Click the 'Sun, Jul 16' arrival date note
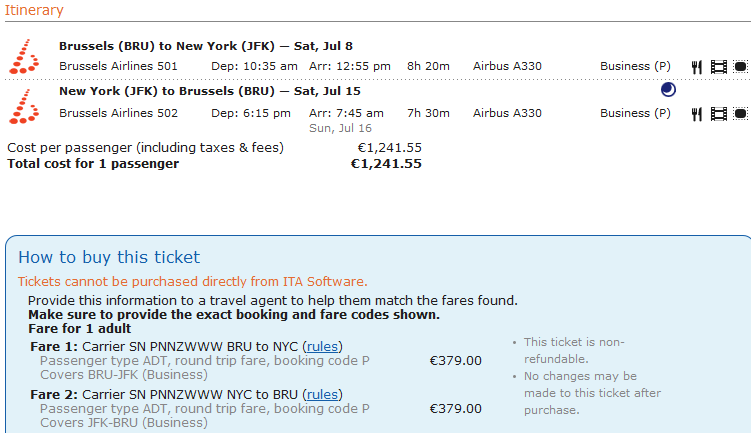This screenshot has width=751, height=433. [x=340, y=128]
